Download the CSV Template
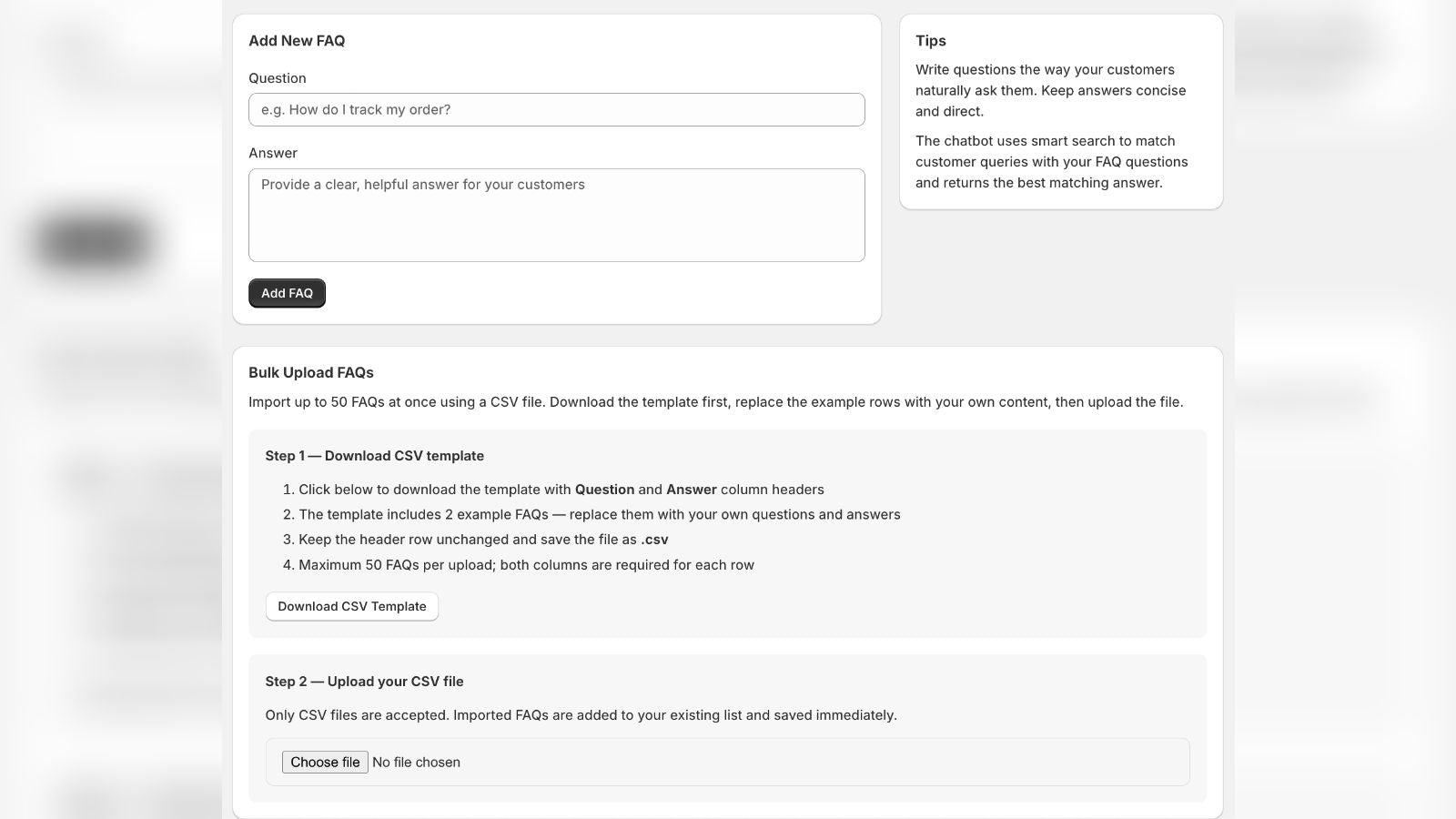The height and width of the screenshot is (819, 1456). click(351, 606)
